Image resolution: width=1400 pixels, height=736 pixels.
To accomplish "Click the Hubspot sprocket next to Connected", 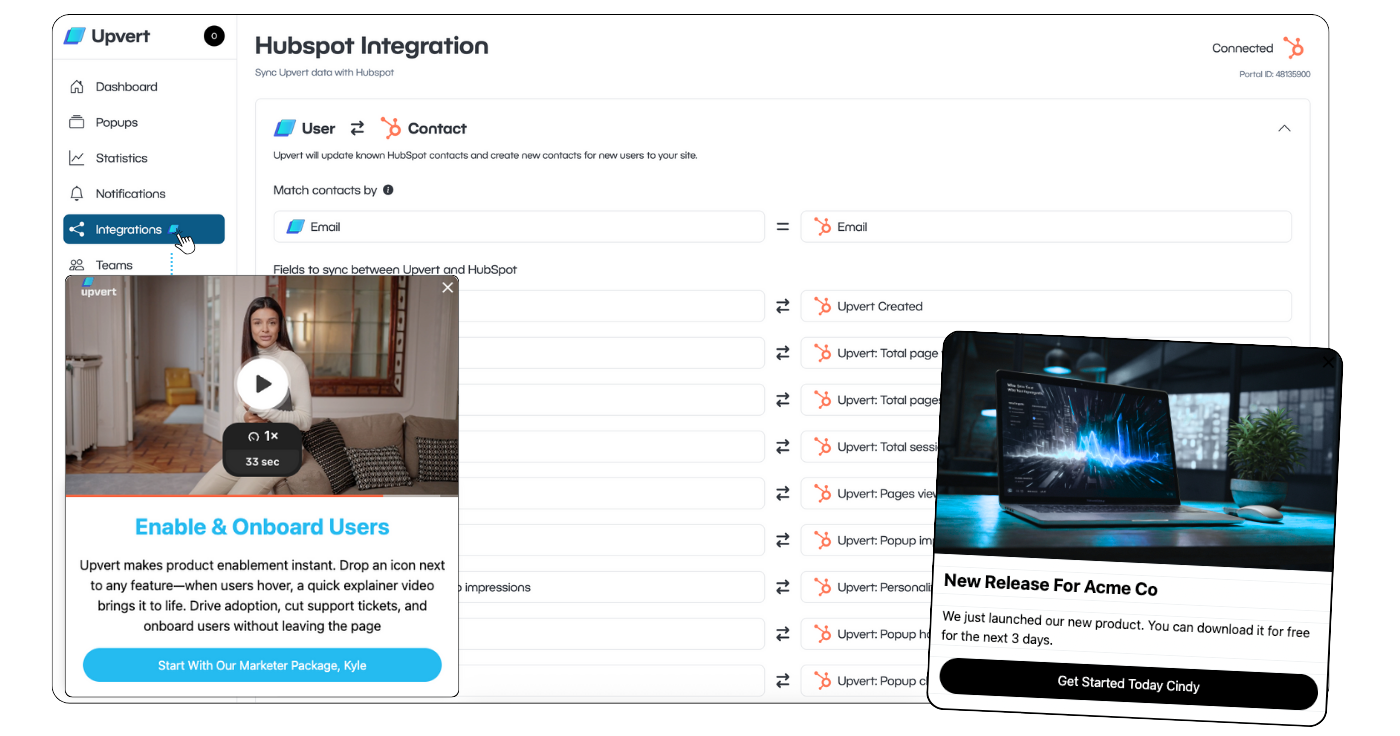I will (x=1294, y=47).
